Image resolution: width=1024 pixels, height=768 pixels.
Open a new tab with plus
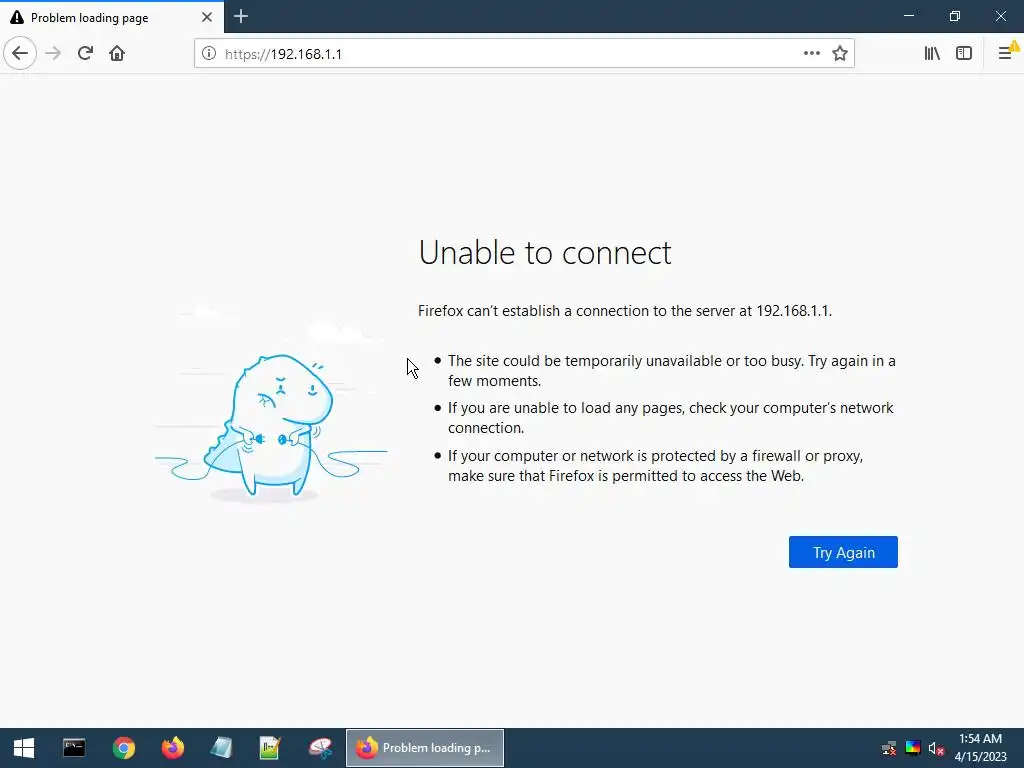tap(241, 16)
